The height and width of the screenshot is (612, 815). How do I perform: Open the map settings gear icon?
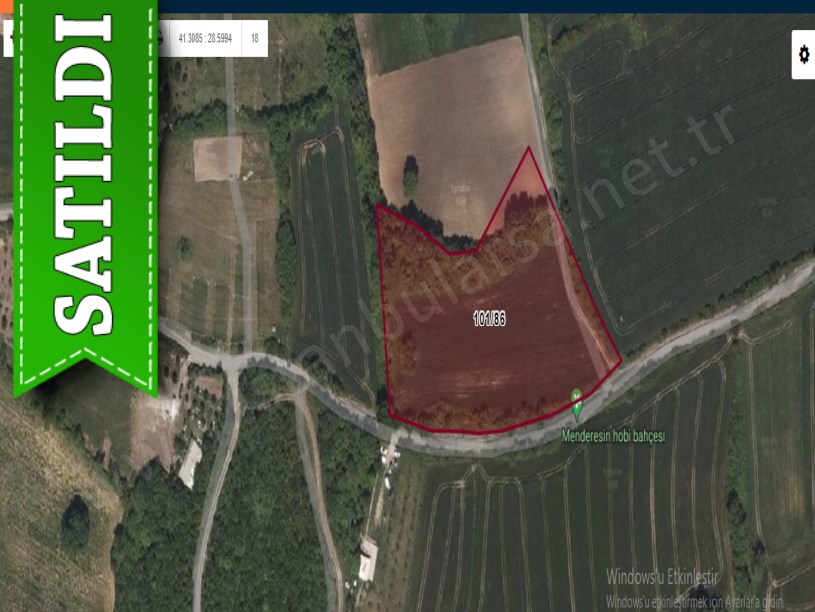point(804,55)
